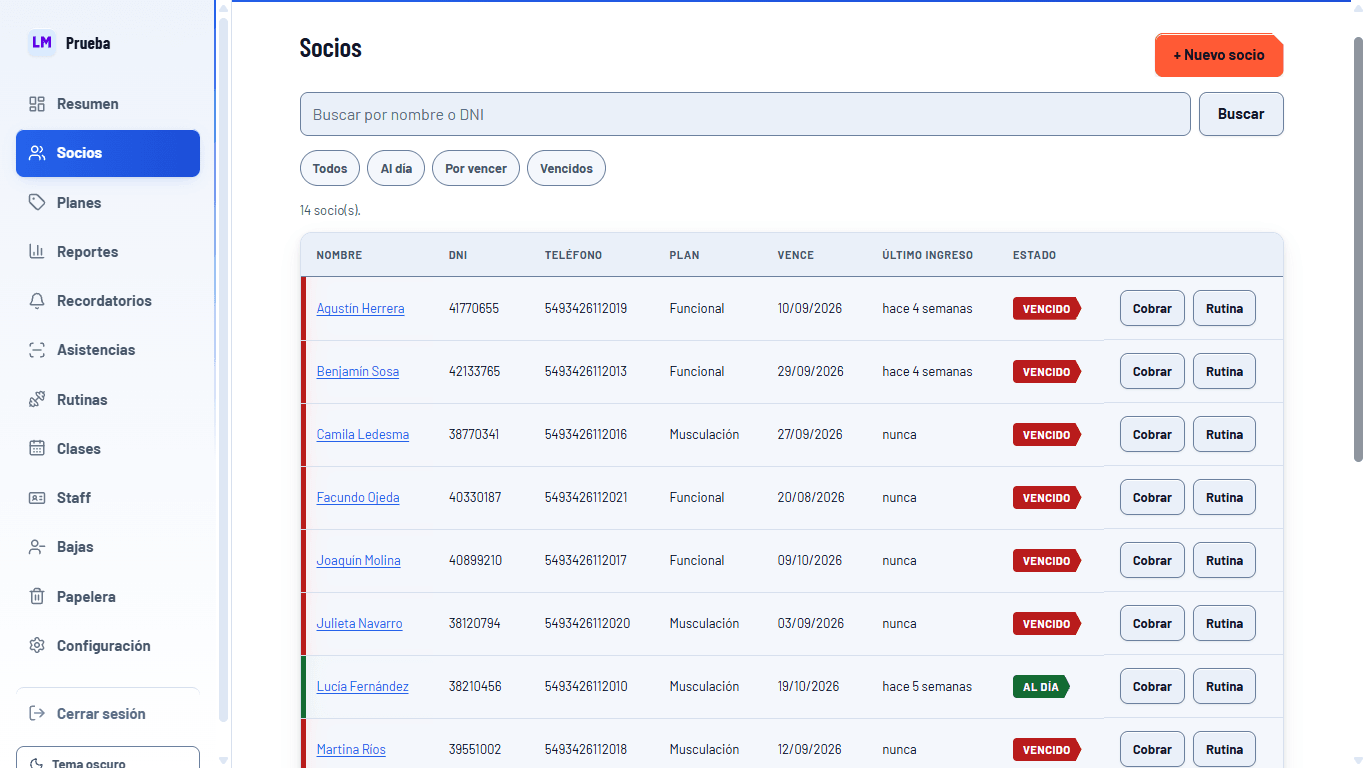
Task: Focus the name or DNI search field
Action: point(745,114)
